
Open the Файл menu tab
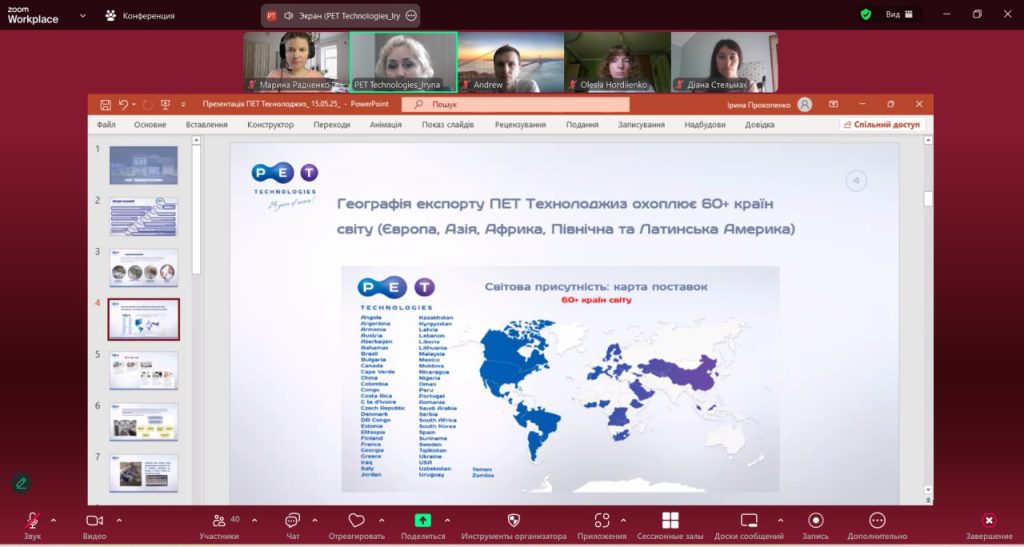106,125
